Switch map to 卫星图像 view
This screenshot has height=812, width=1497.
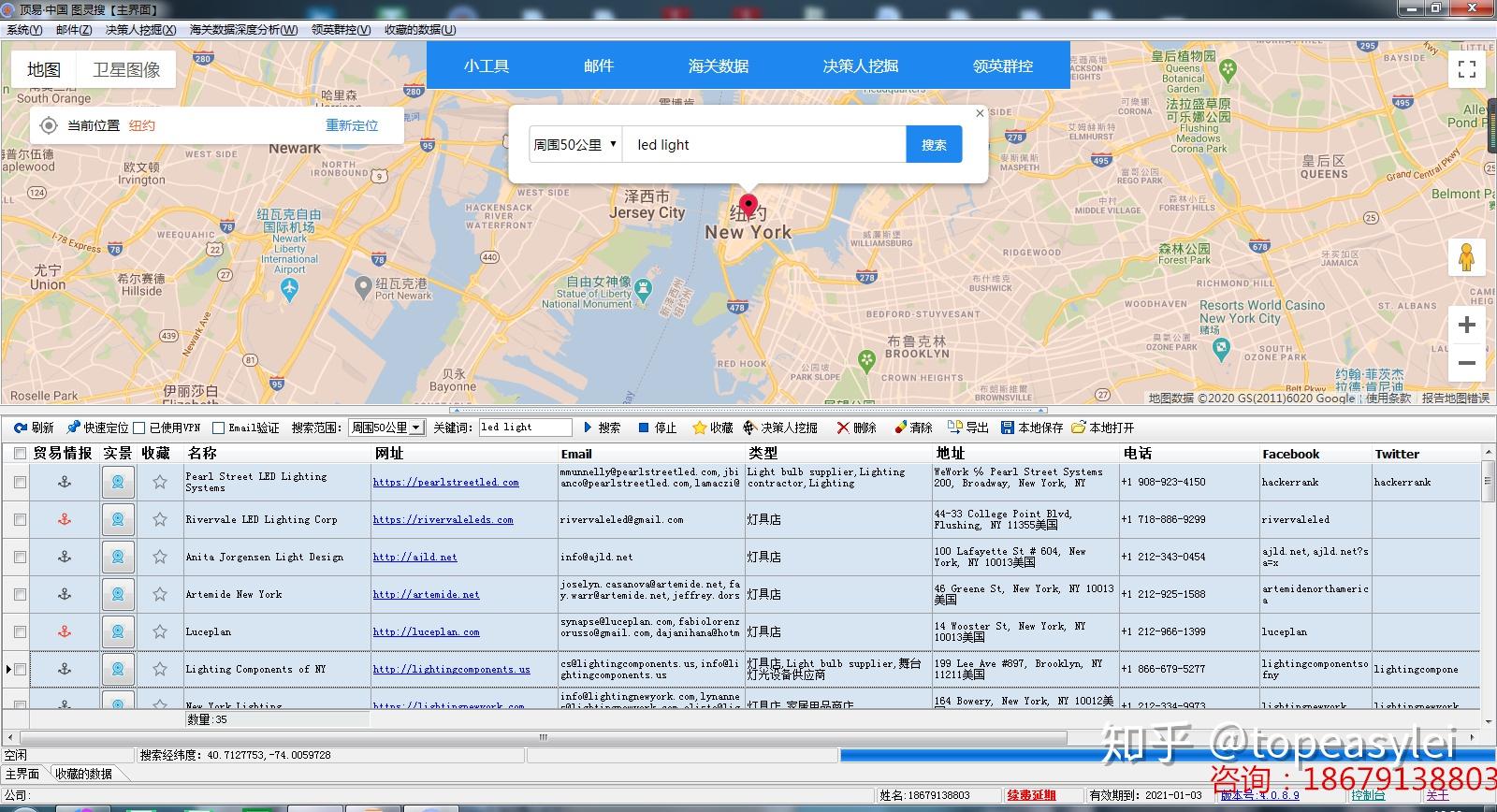point(126,69)
